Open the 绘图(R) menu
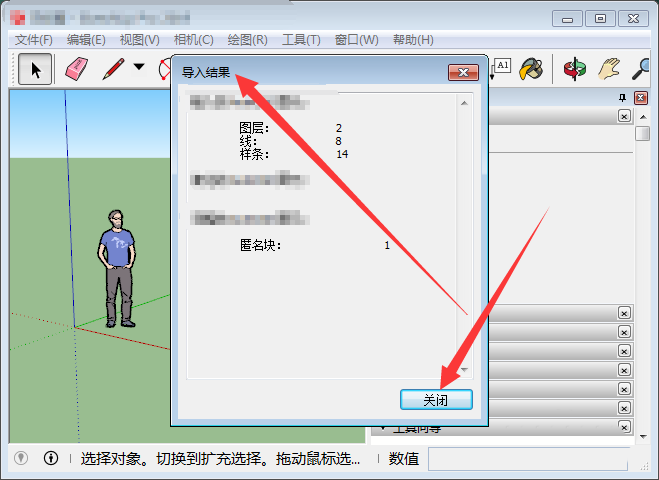 point(247,40)
